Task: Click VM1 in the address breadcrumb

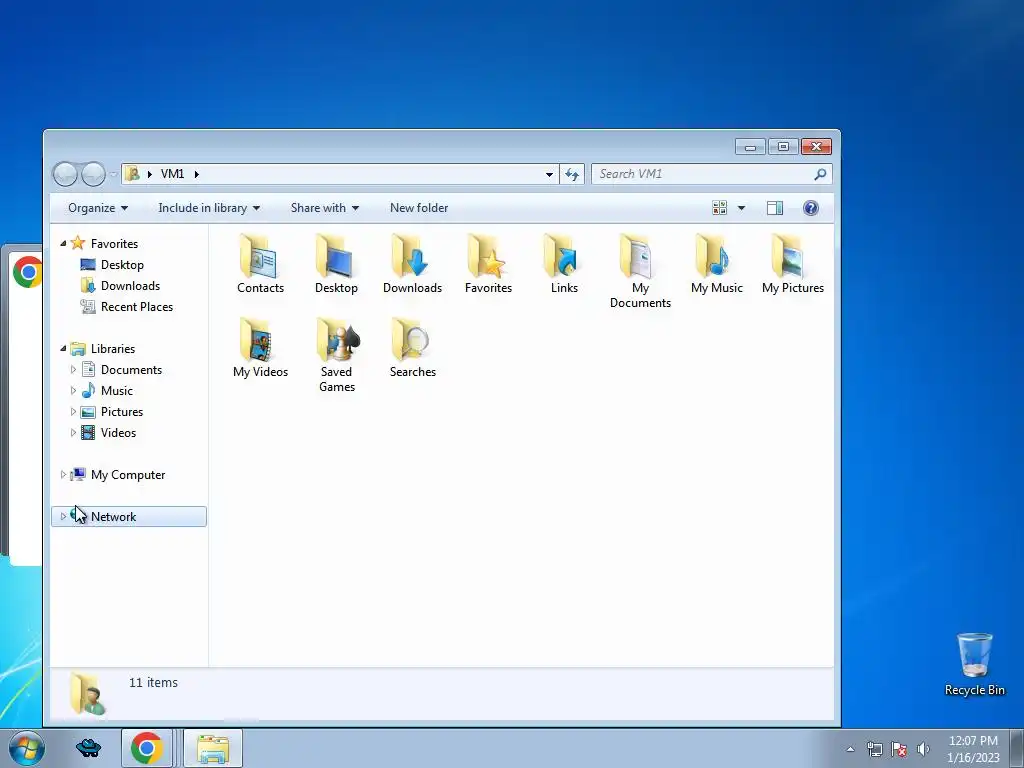Action: coord(172,174)
